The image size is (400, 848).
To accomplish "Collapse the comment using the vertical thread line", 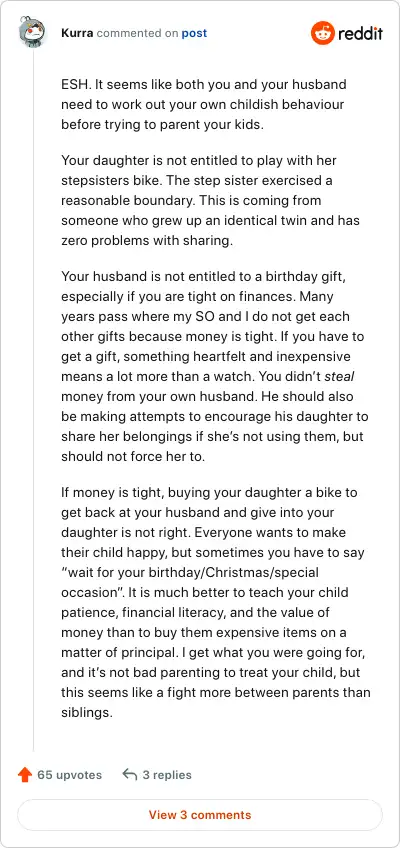I will (34, 399).
